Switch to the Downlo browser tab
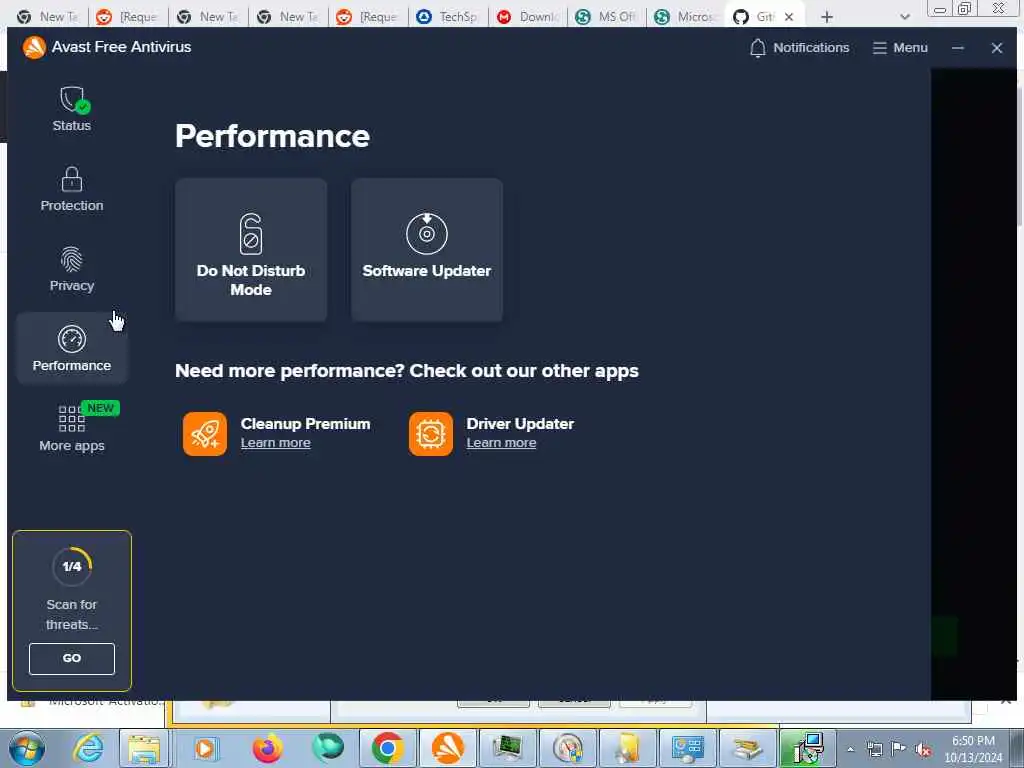This screenshot has width=1024, height=768. 528,16
